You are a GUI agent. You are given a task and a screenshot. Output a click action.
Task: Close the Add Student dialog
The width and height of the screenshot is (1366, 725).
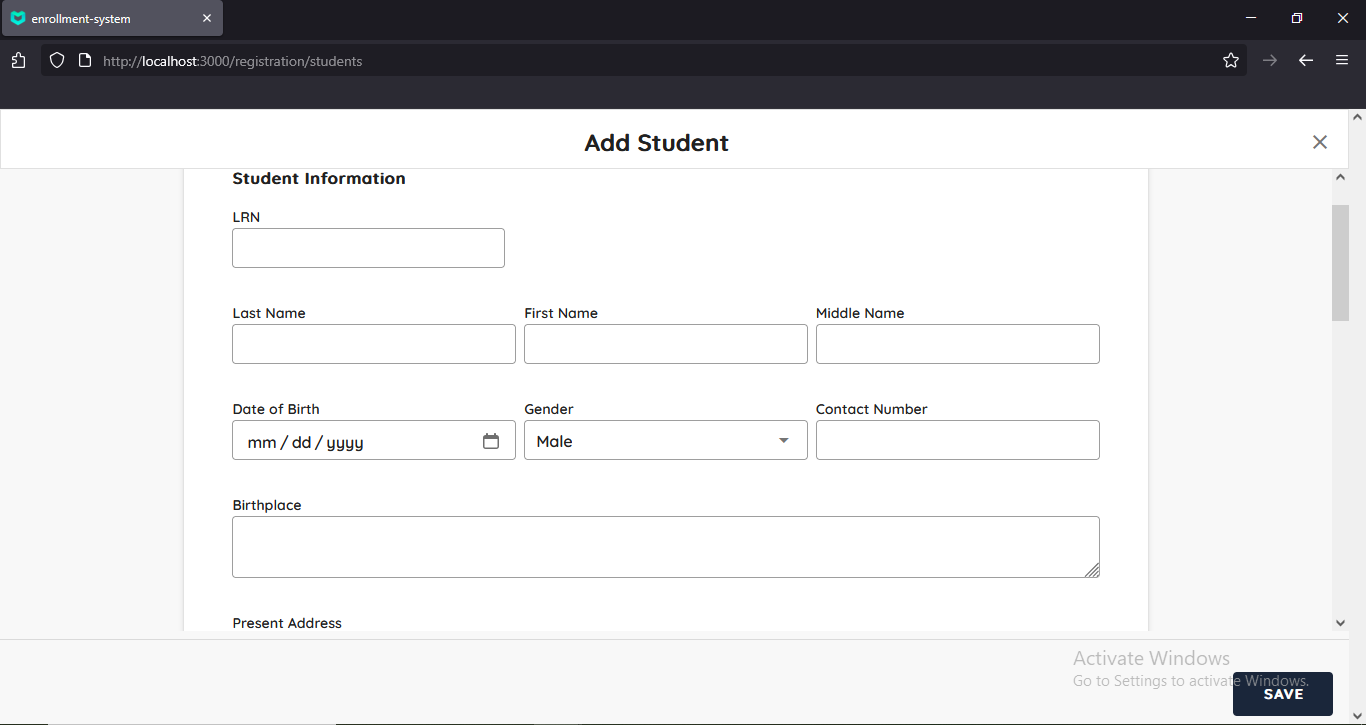(x=1320, y=142)
